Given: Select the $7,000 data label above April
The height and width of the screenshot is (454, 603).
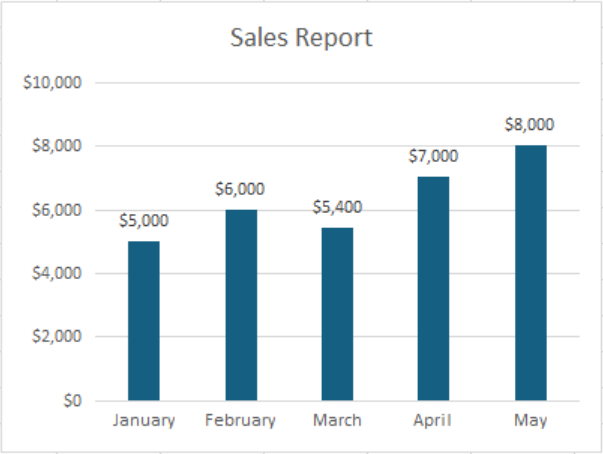Looking at the screenshot, I should pyautogui.click(x=433, y=156).
